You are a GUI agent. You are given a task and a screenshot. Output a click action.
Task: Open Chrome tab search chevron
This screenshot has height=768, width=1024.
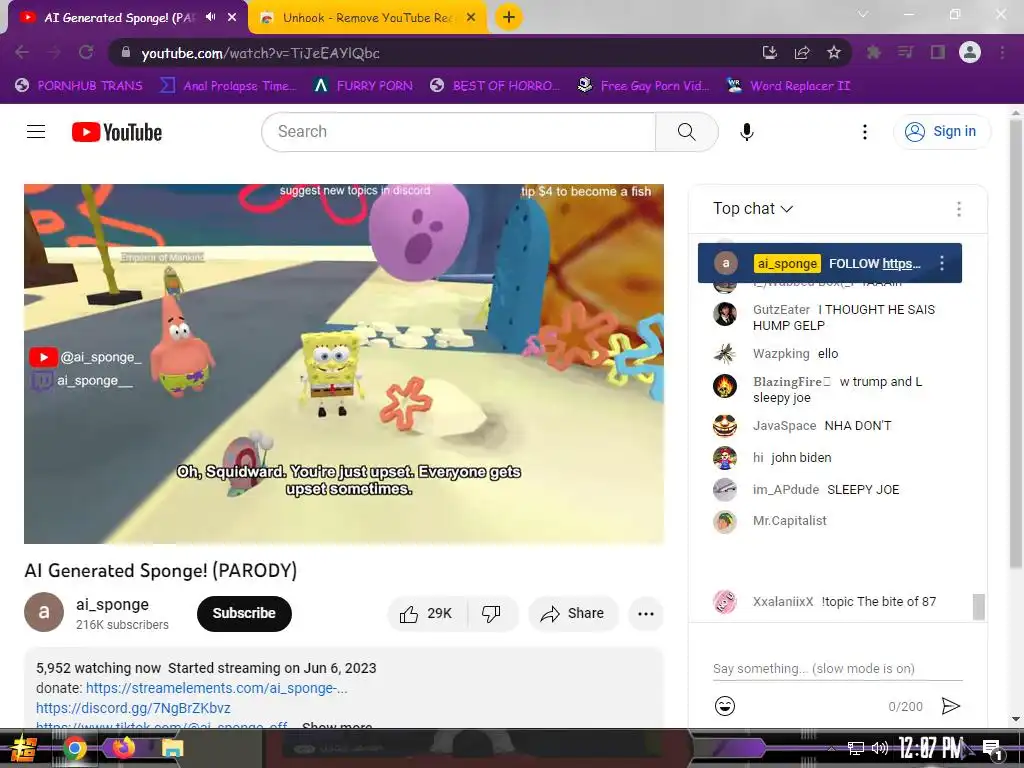coord(863,14)
